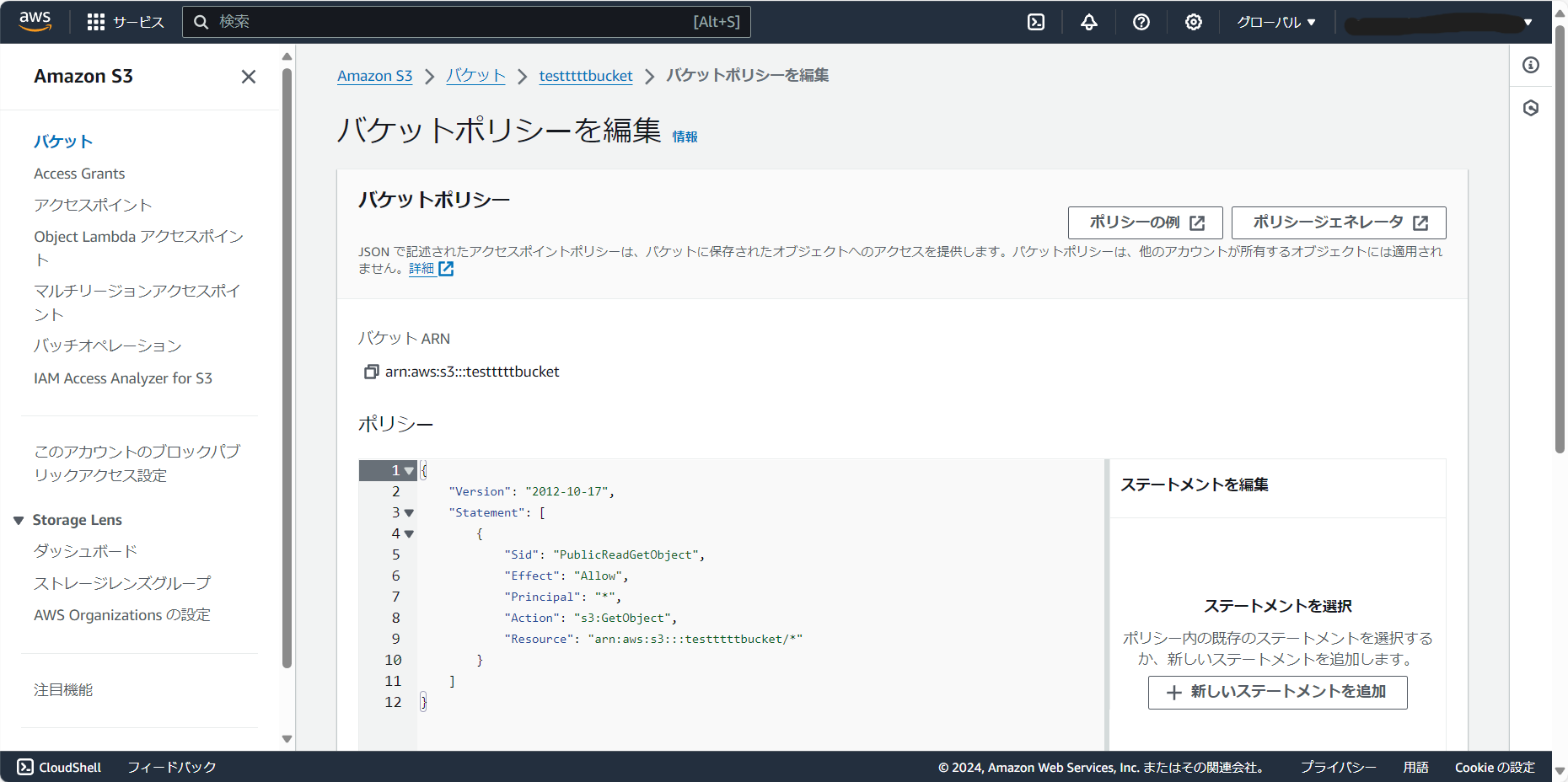Click the sidebar scroll down arrow
Viewport: 1568px width, 782px height.
pos(287,739)
